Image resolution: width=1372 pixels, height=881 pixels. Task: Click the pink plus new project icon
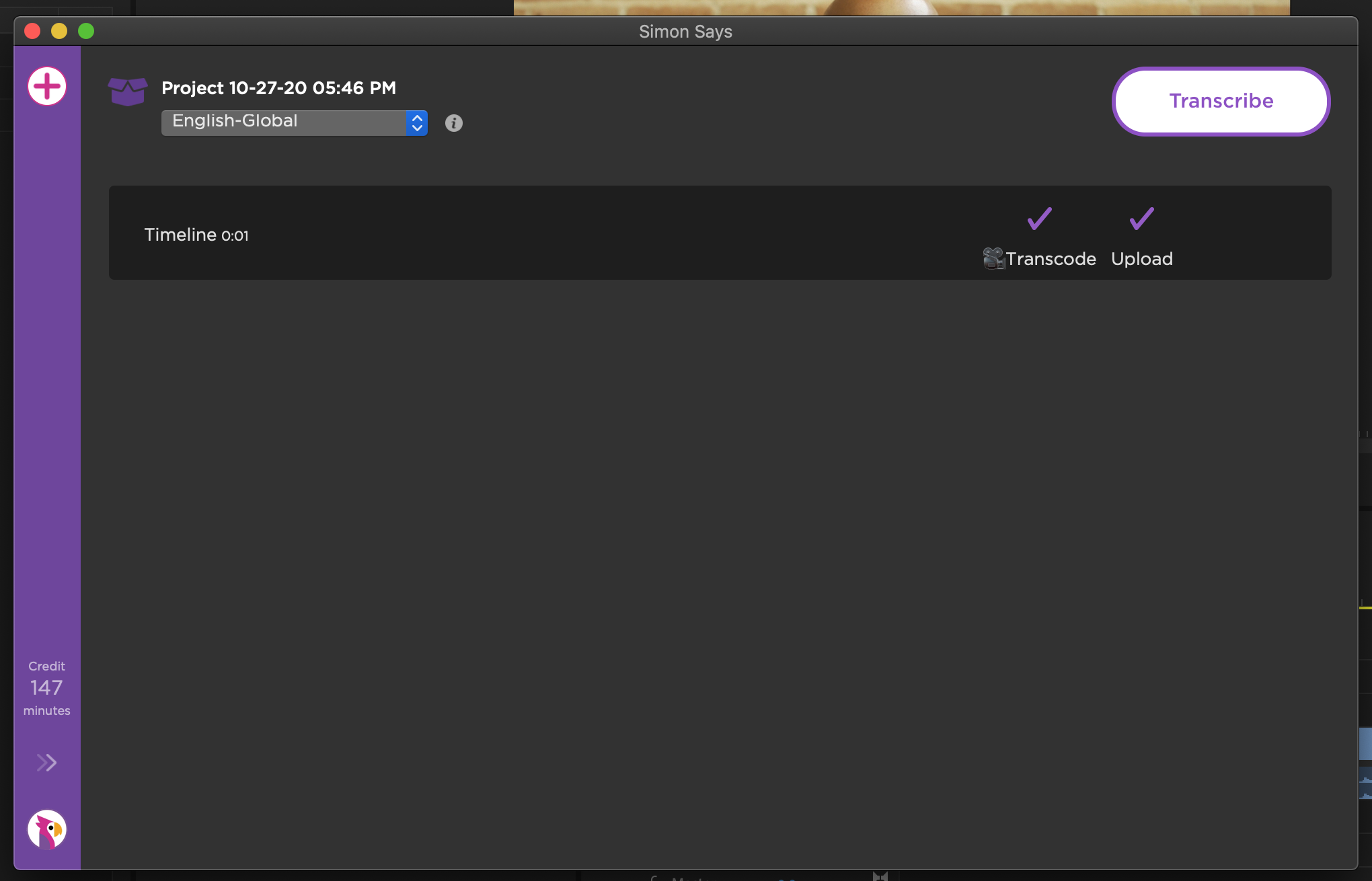click(47, 86)
